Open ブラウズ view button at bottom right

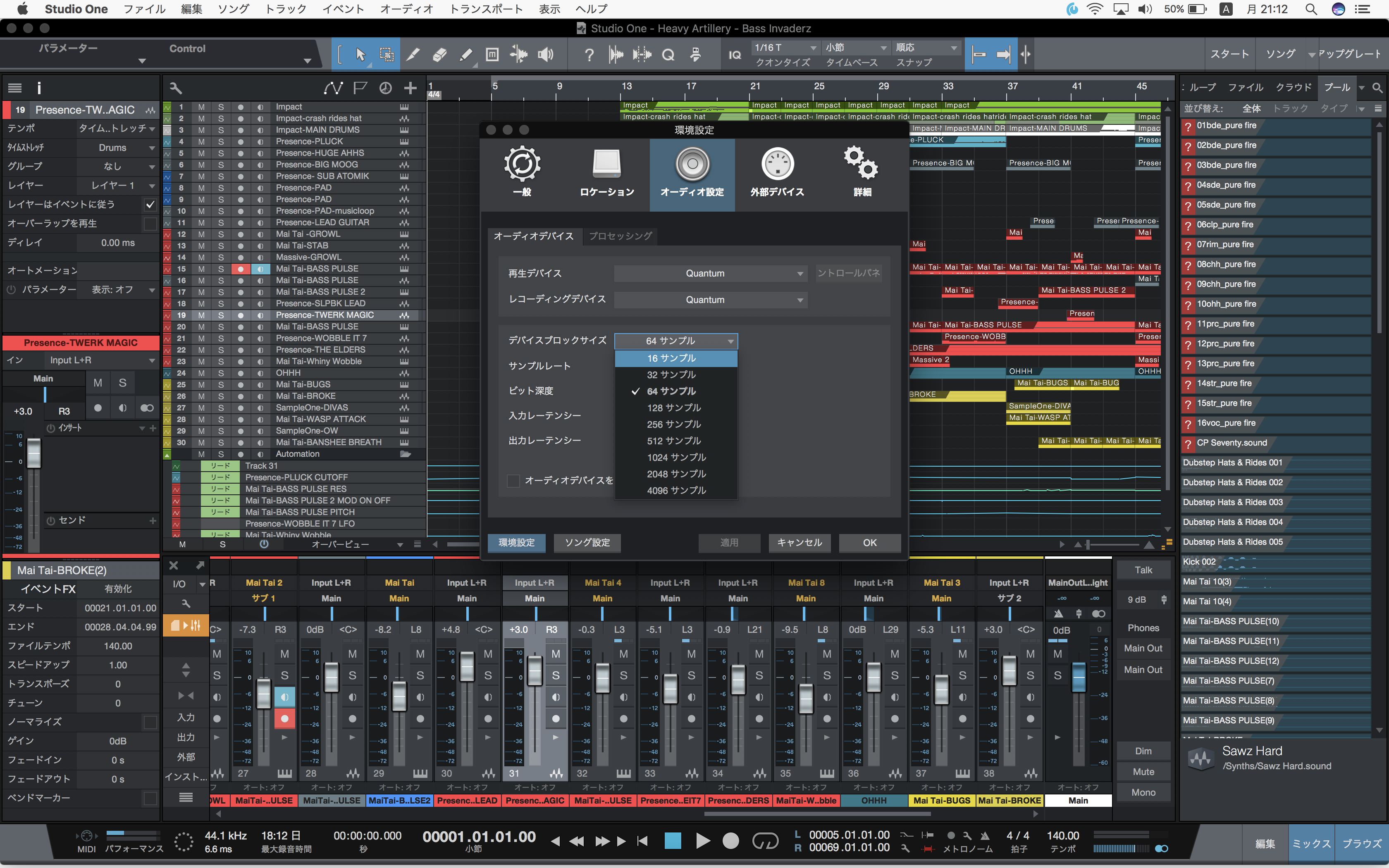[1362, 843]
